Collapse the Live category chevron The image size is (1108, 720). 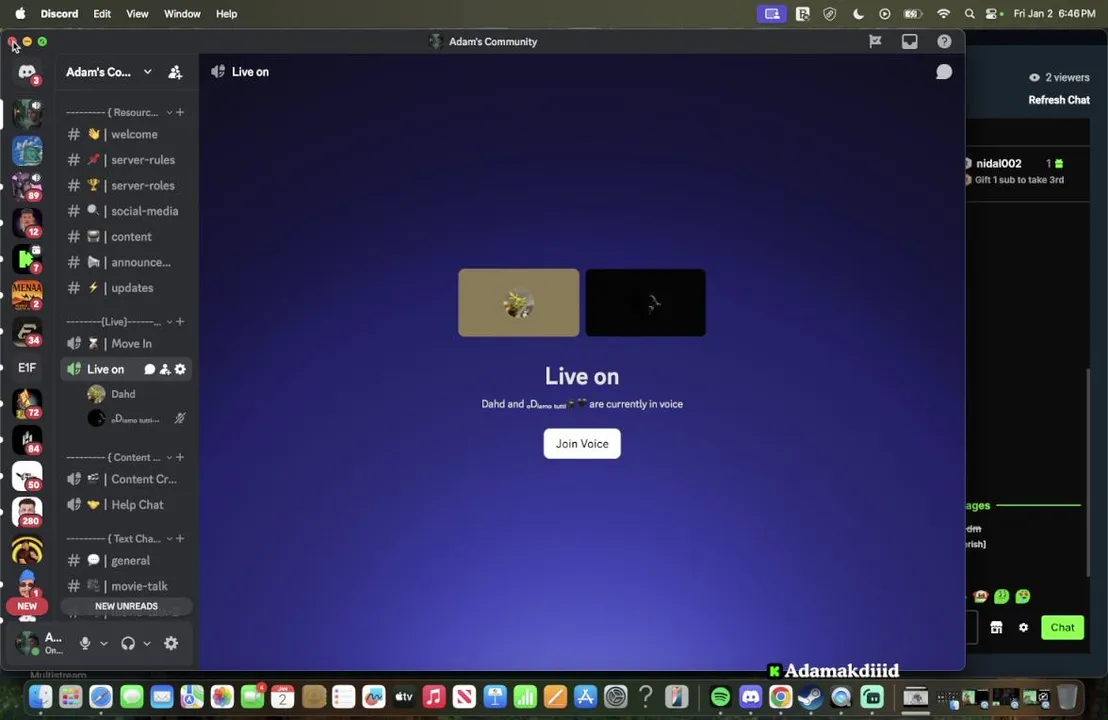pyautogui.click(x=169, y=321)
